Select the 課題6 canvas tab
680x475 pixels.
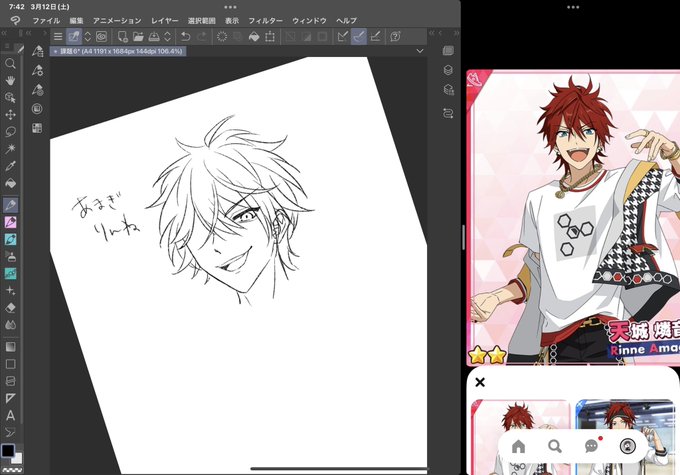(x=118, y=51)
